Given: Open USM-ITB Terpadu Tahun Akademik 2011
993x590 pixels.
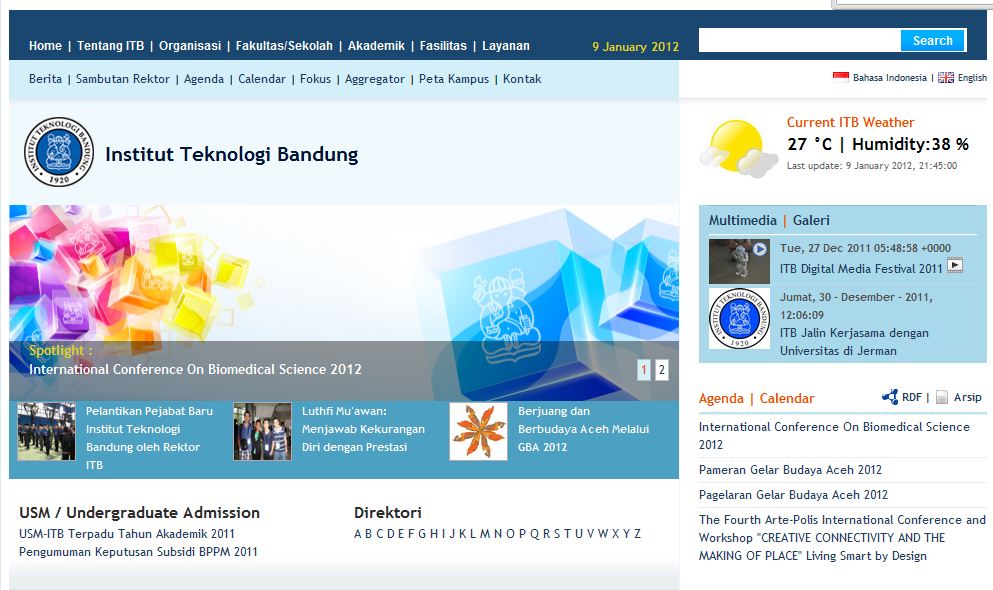Looking at the screenshot, I should pos(127,534).
